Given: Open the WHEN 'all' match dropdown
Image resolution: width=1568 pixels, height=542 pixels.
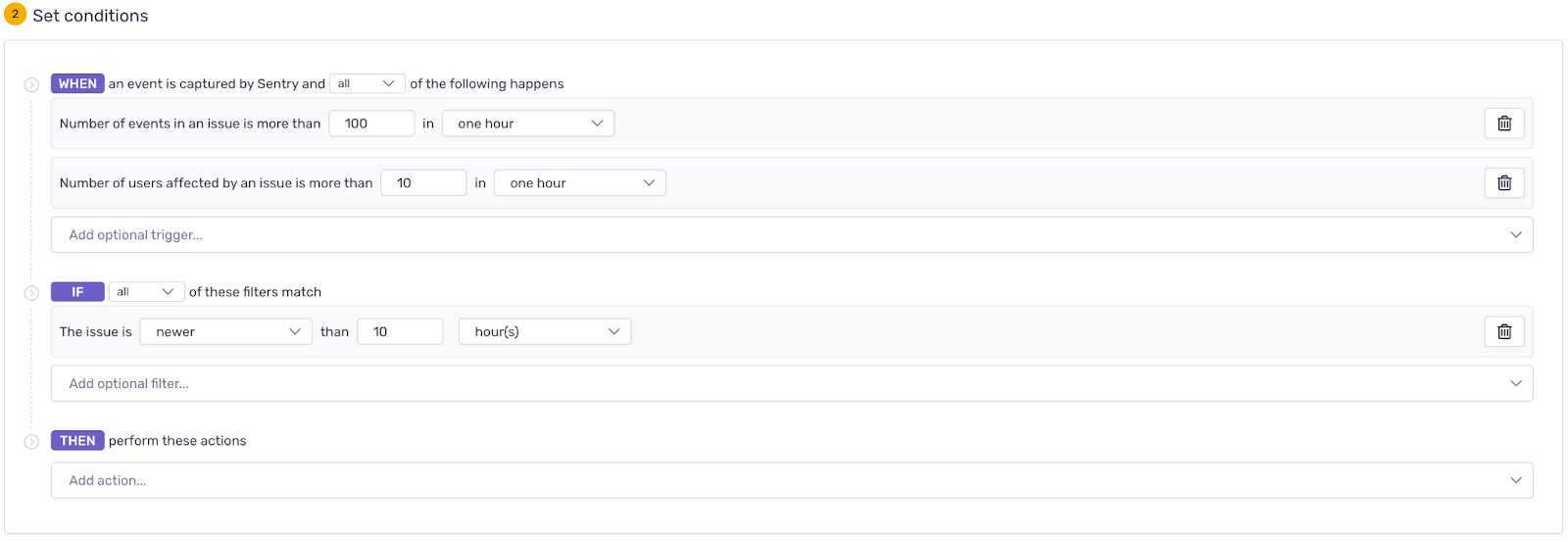Looking at the screenshot, I should (x=367, y=84).
